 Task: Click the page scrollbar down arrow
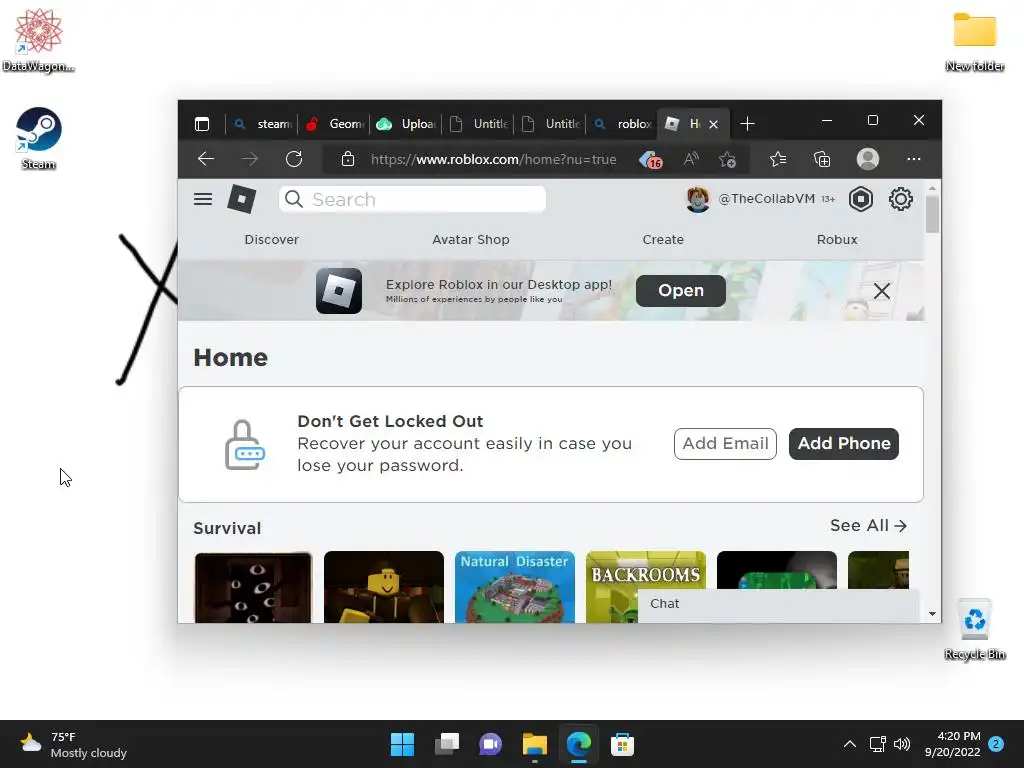click(933, 614)
